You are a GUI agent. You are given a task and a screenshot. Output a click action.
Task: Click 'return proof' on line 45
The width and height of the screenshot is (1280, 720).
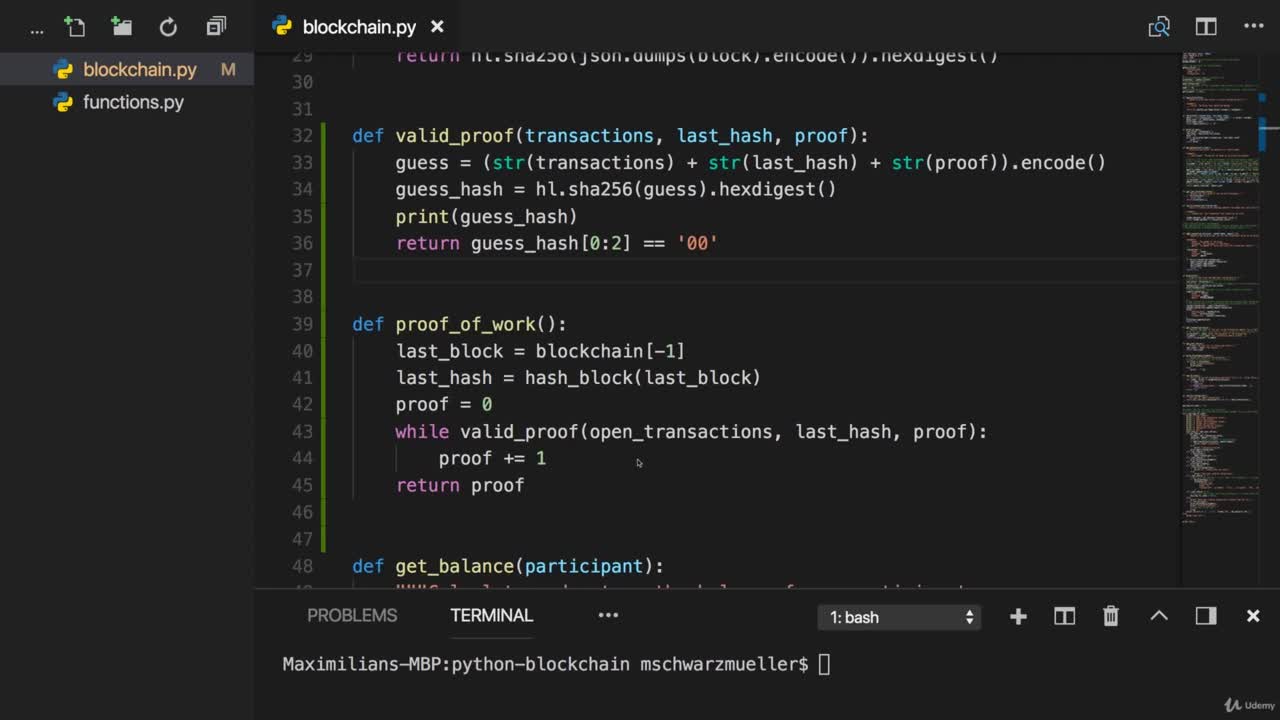click(460, 485)
